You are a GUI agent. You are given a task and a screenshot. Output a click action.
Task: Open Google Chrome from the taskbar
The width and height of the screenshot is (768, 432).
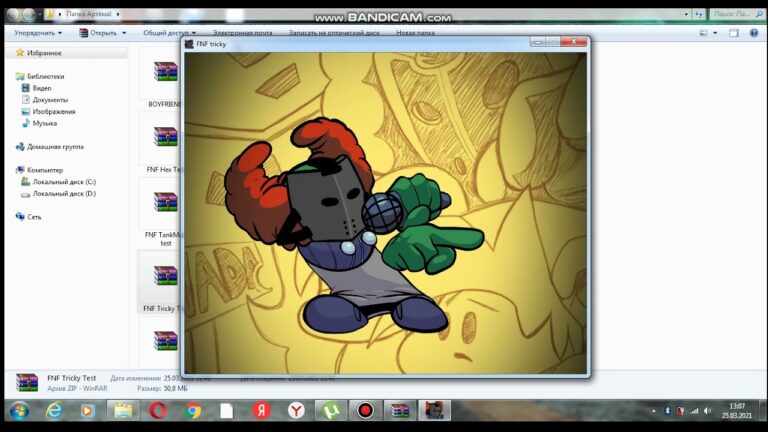[193, 410]
